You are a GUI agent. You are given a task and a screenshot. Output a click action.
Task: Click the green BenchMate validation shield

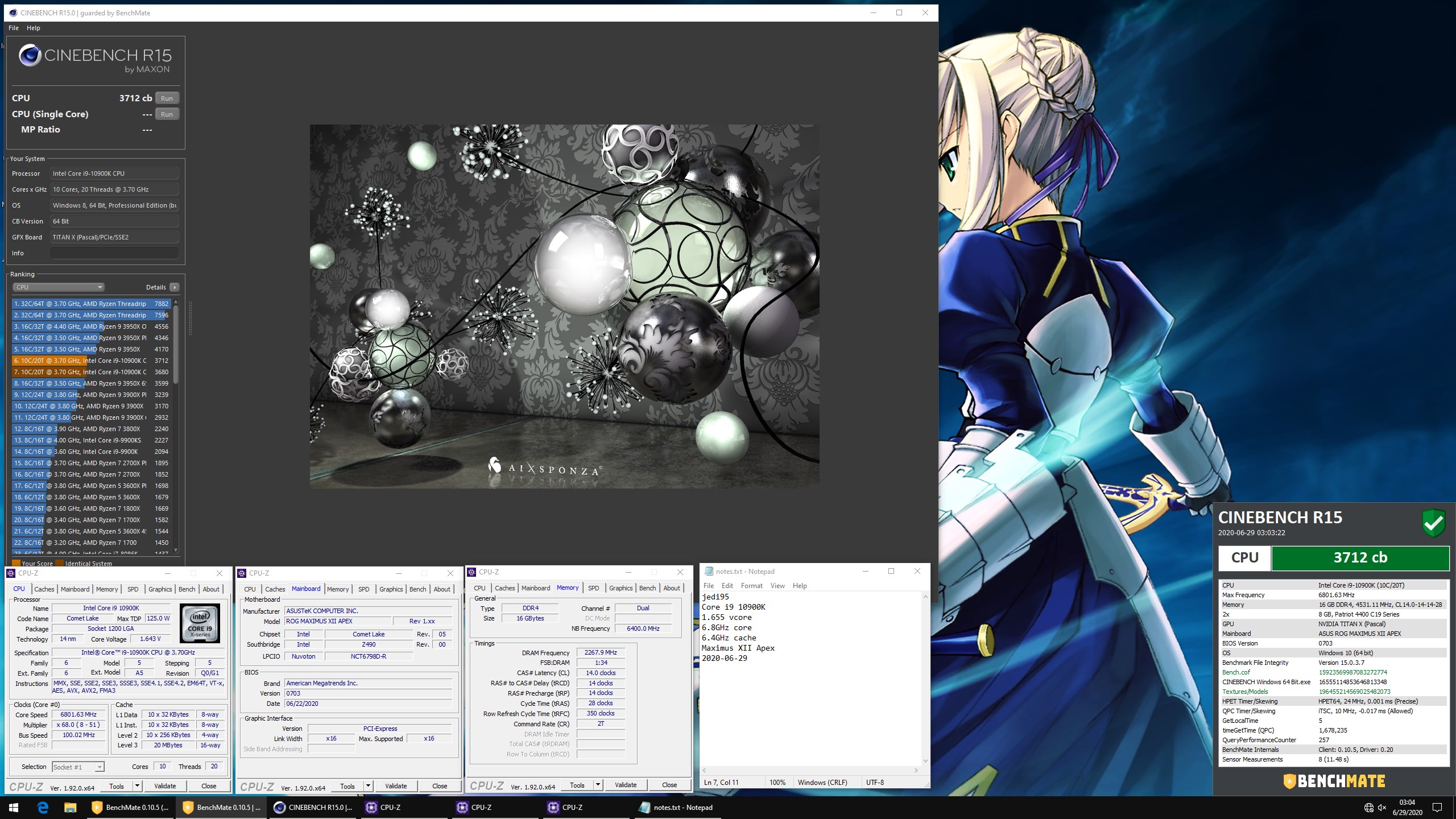point(1433,523)
